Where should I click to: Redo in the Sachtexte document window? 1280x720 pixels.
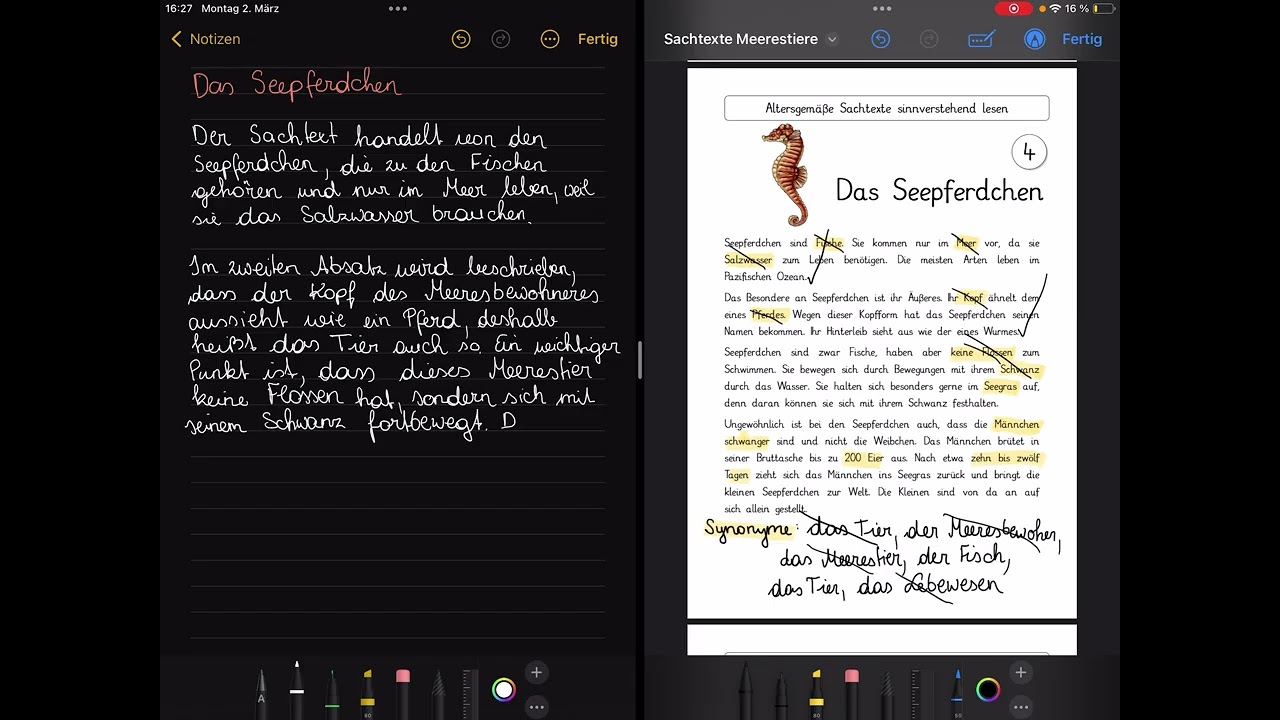[929, 39]
